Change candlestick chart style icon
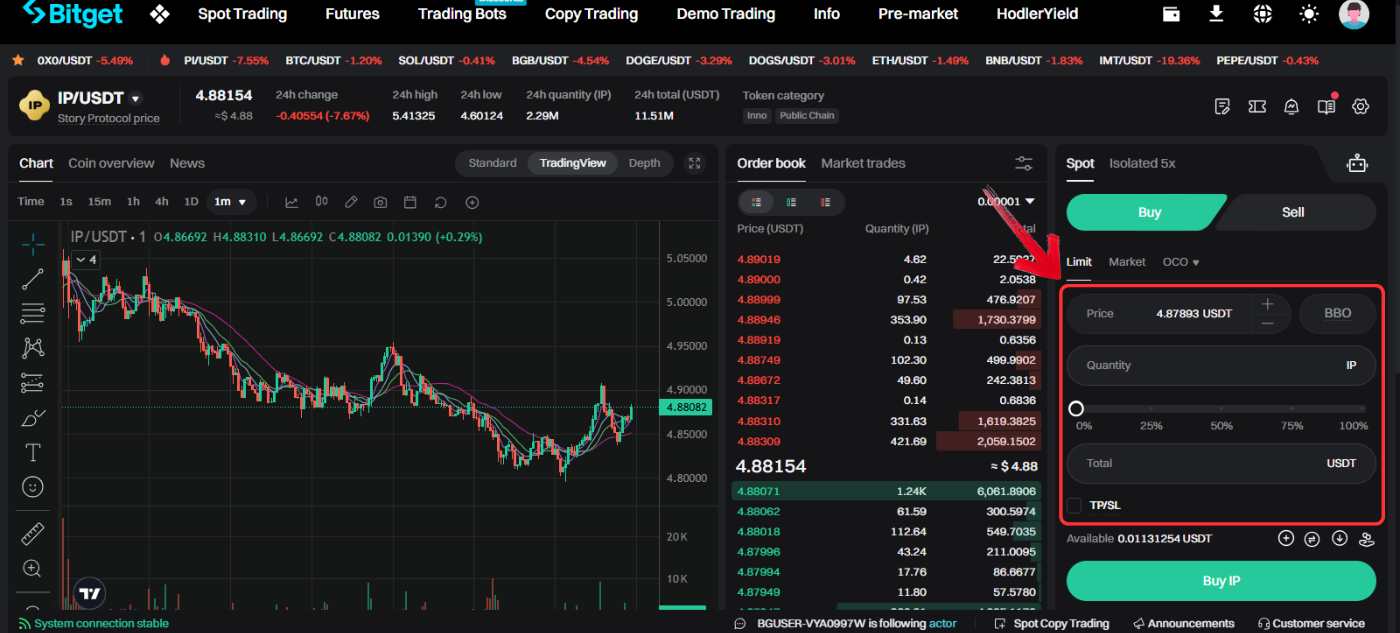Viewport: 1400px width, 633px height. 321,202
